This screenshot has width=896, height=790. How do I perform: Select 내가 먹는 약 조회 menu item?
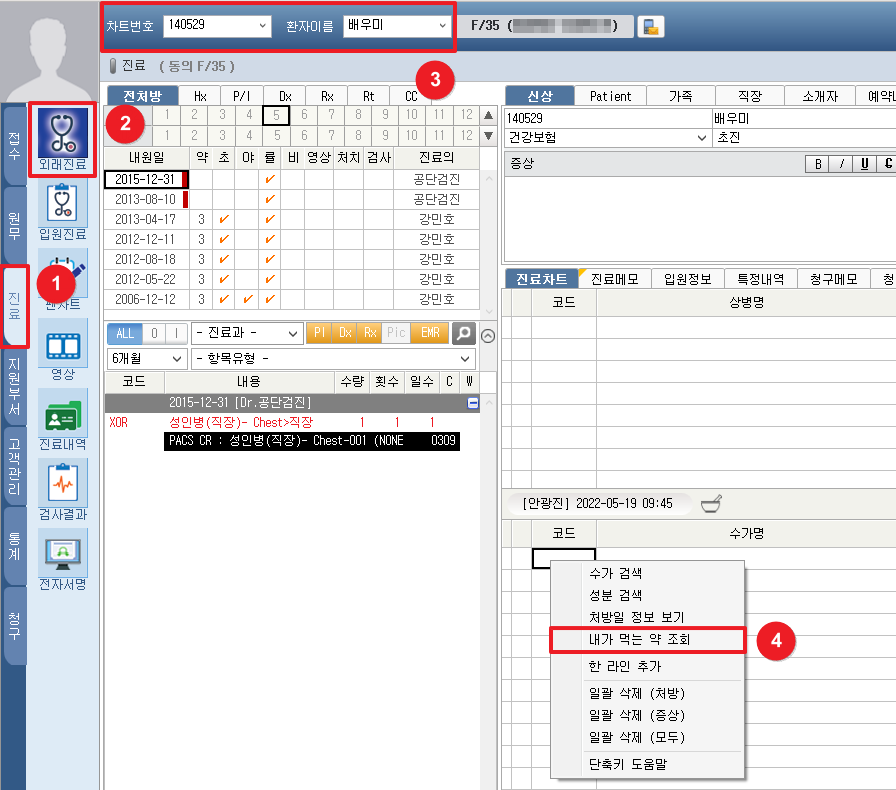pyautogui.click(x=647, y=640)
